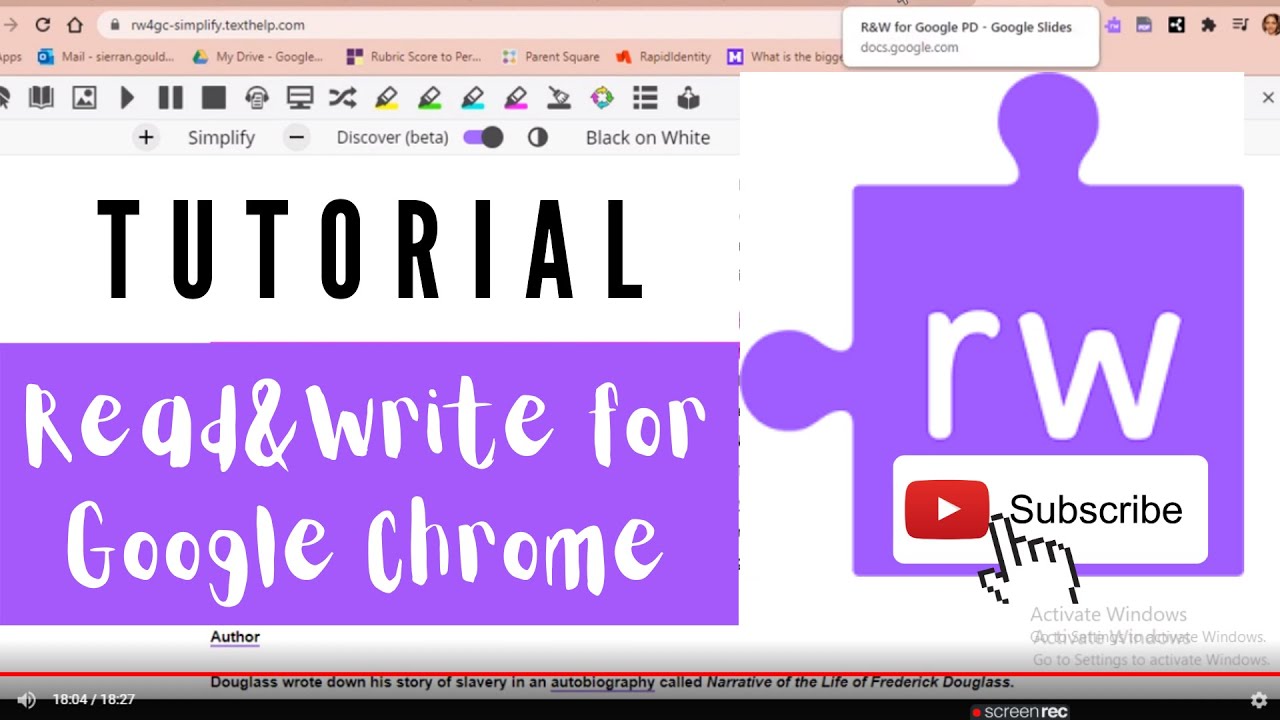The width and height of the screenshot is (1280, 720).
Task: Open the video settings gear
Action: [1259, 700]
